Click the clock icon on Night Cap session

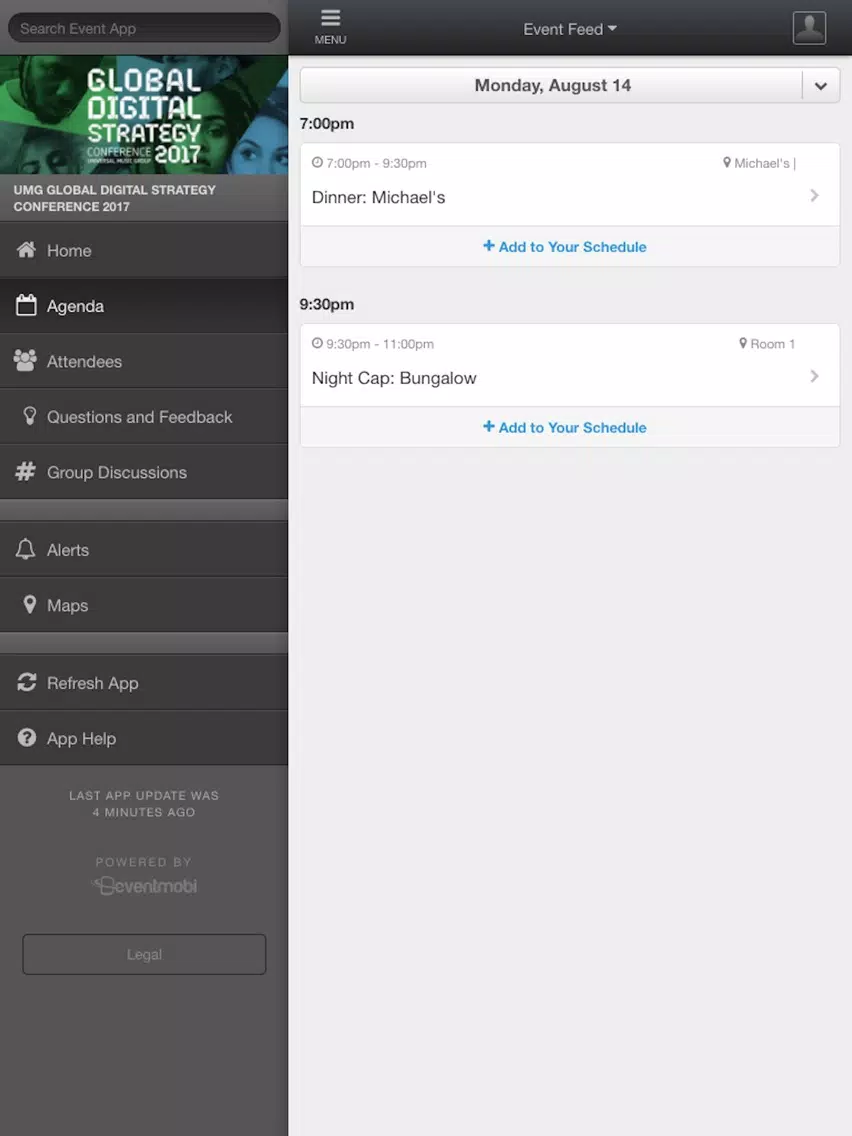tap(317, 343)
